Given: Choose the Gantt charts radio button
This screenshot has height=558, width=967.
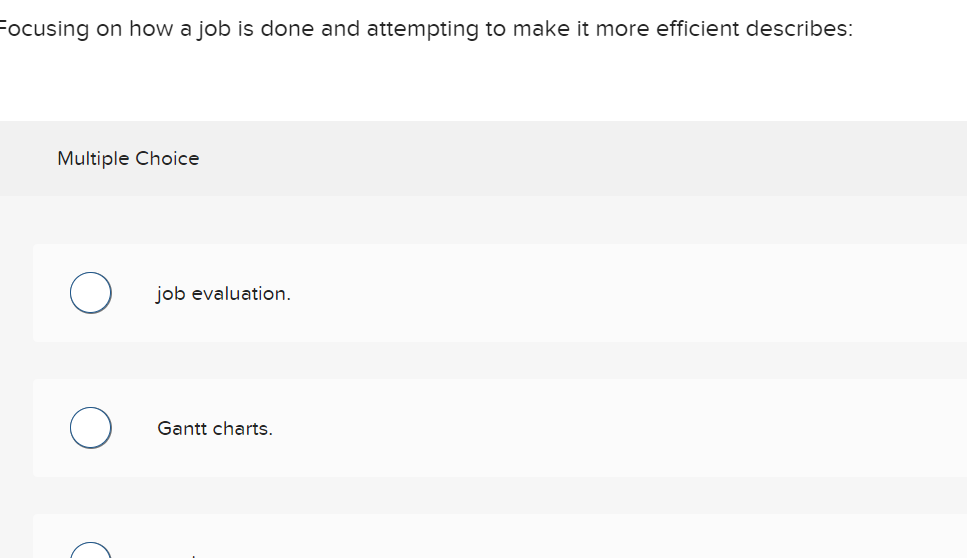Looking at the screenshot, I should point(90,428).
